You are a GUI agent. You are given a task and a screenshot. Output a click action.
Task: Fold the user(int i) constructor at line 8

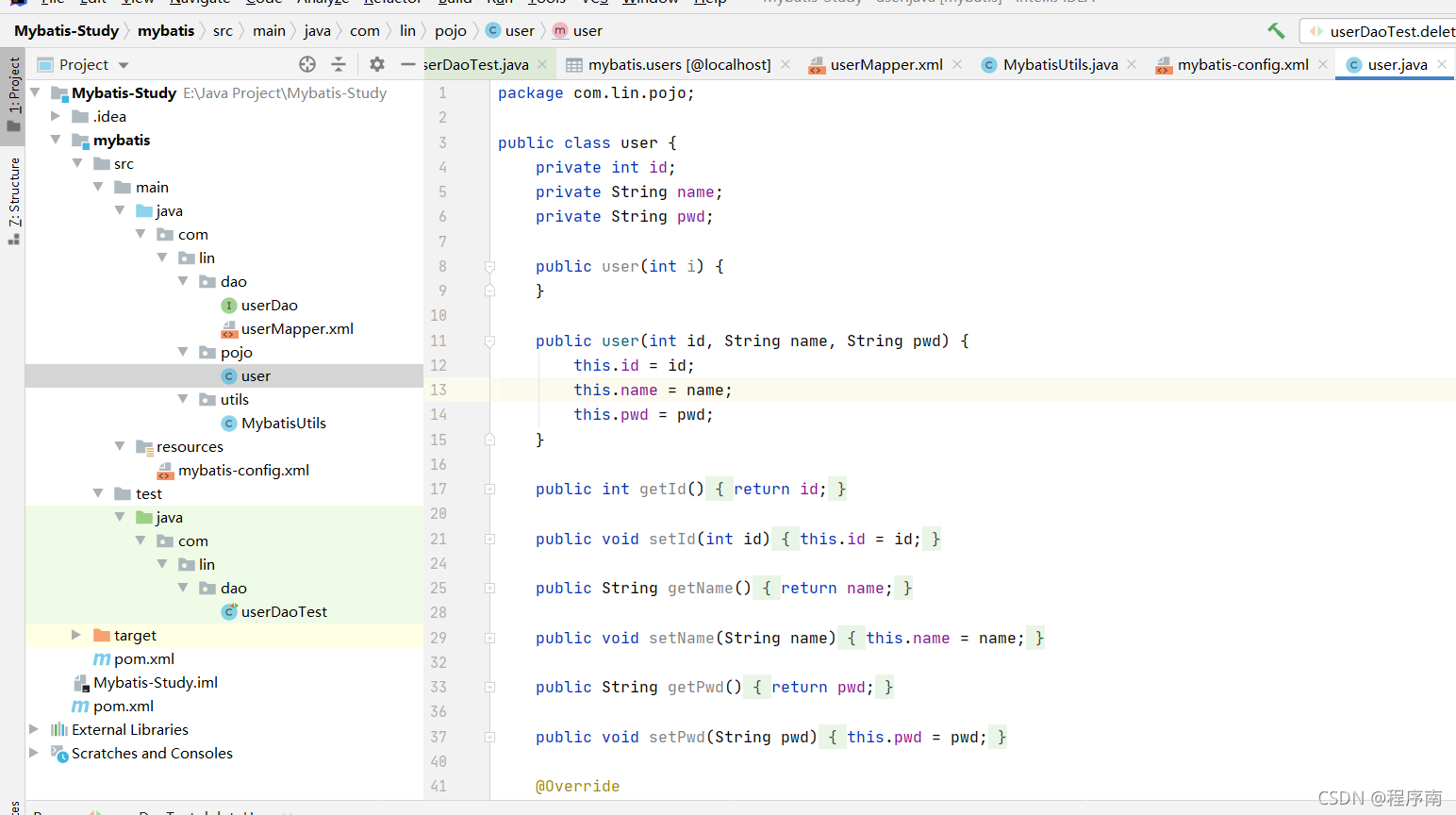click(489, 267)
